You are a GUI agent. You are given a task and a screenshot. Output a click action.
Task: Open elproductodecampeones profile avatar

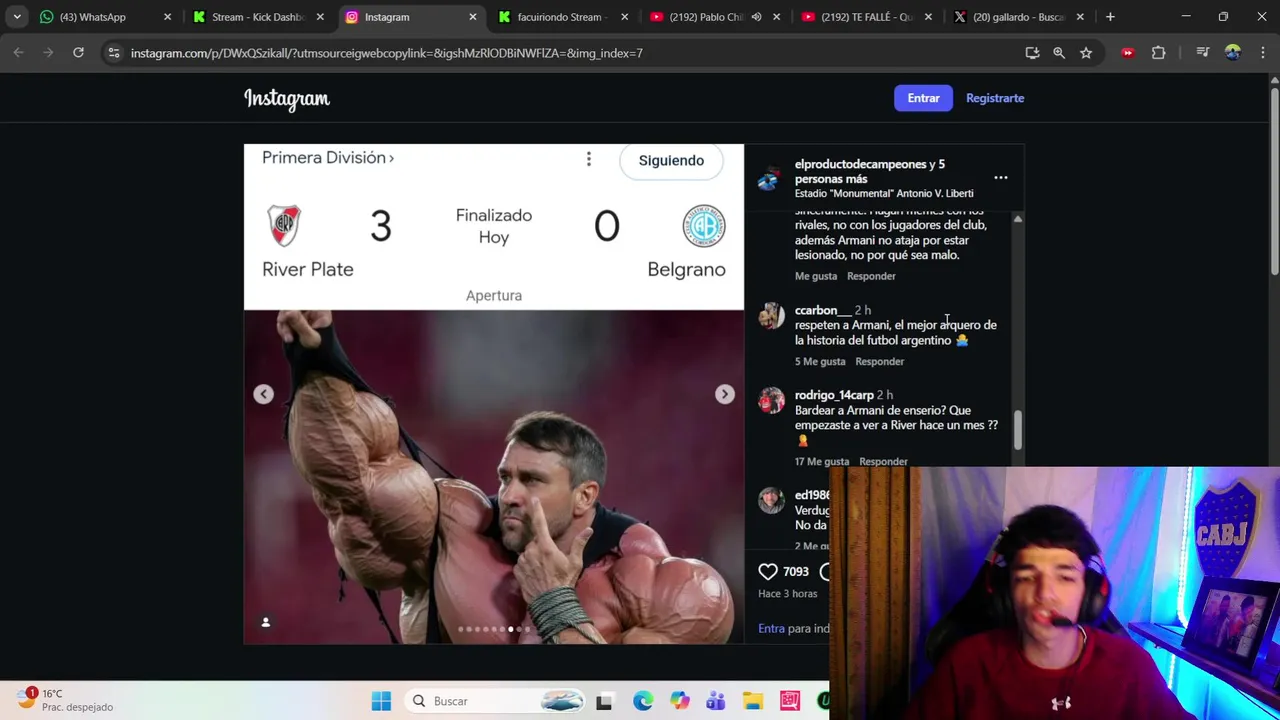(x=769, y=179)
